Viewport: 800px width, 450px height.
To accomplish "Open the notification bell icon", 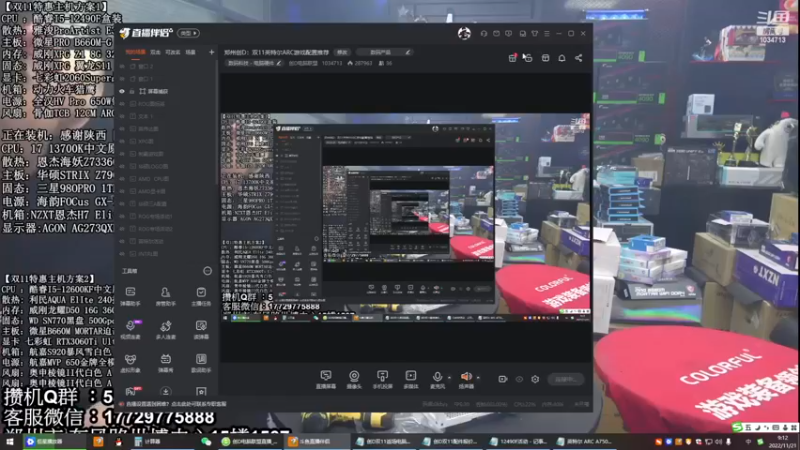I will [x=562, y=58].
